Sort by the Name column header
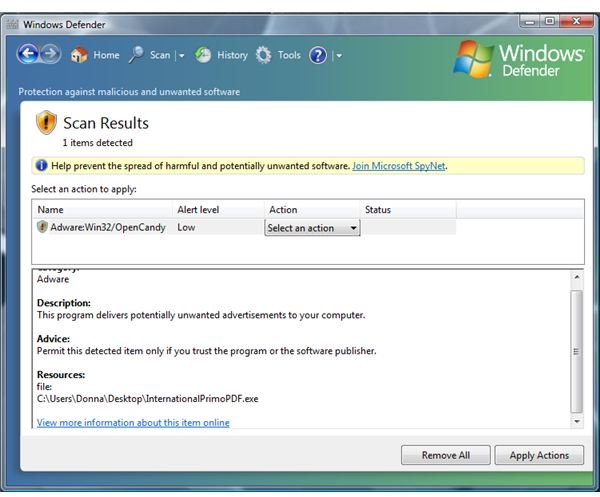Screen dimensions: 600x497 [x=102, y=209]
